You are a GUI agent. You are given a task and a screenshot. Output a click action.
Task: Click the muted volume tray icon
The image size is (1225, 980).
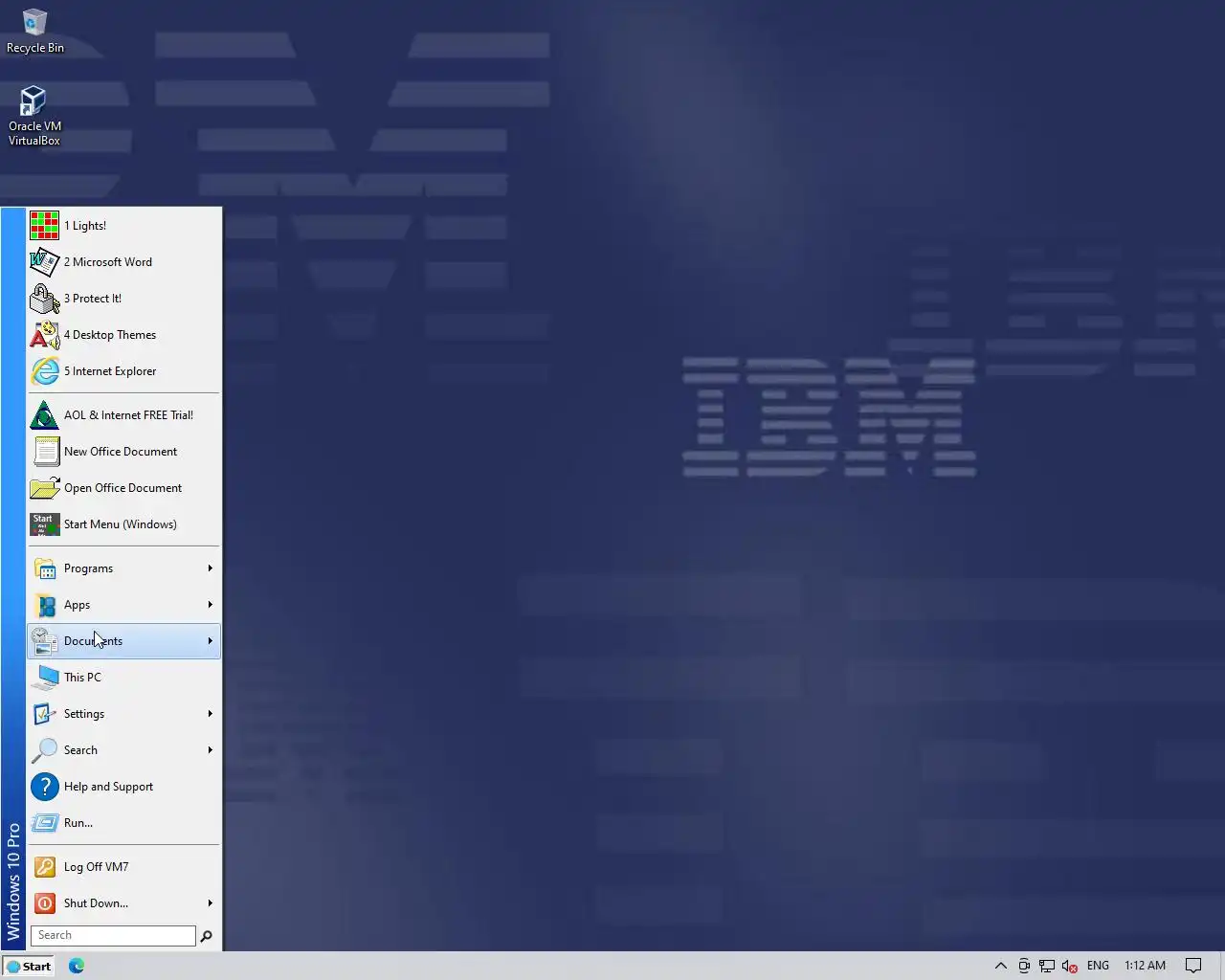(x=1070, y=966)
